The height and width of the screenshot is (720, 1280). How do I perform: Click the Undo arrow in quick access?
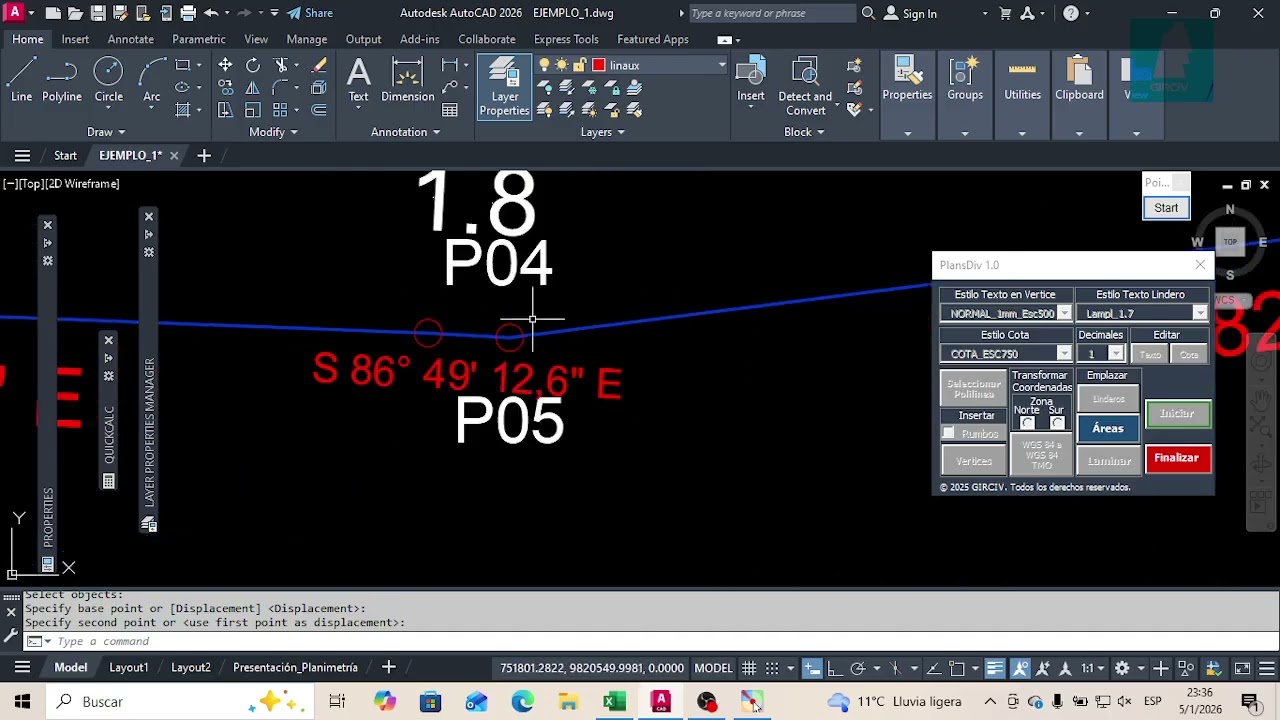211,13
